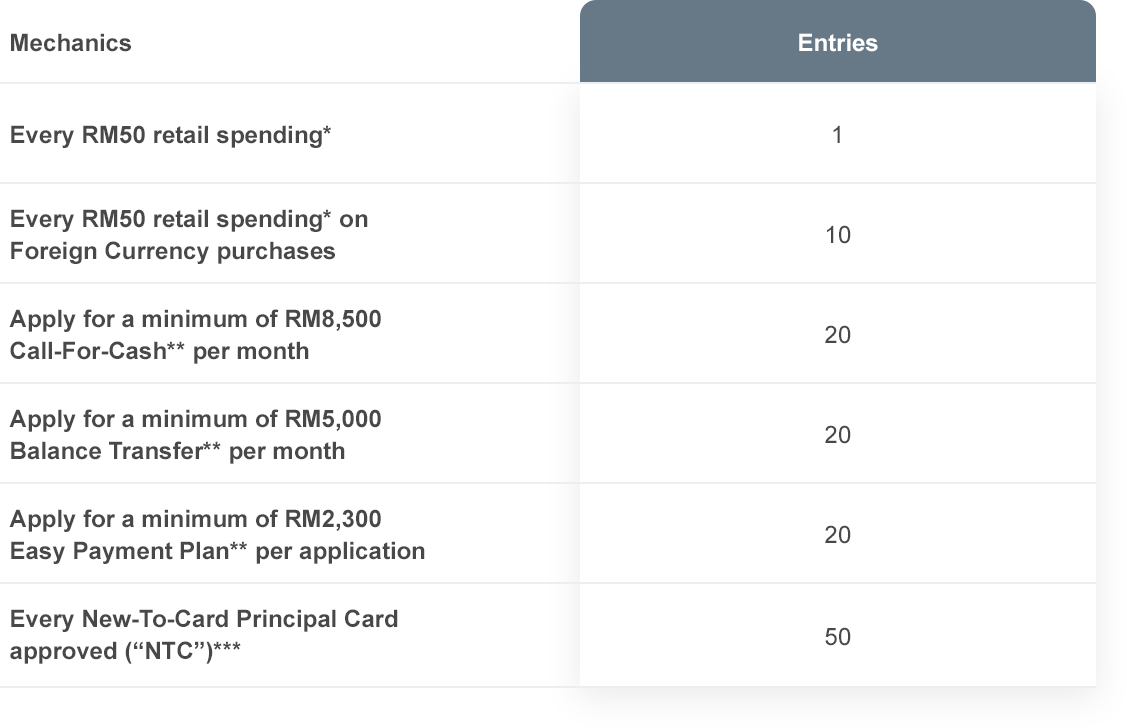
Task: Select the New-To-Card Principal Card row text
Action: coord(204,635)
